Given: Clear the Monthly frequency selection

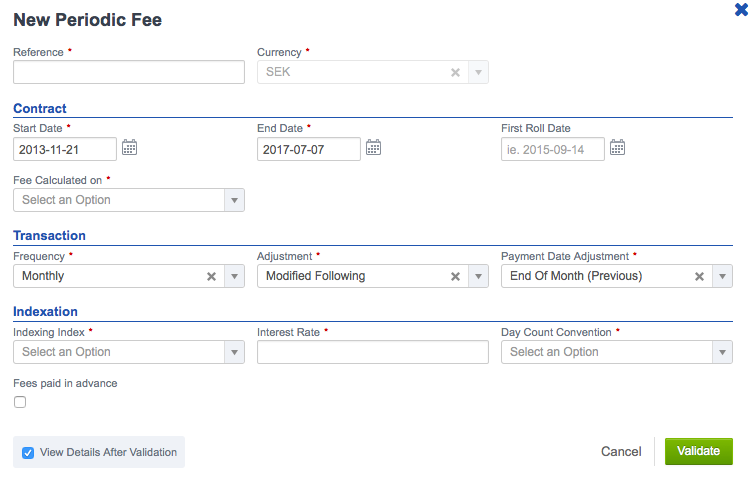Looking at the screenshot, I should click(212, 276).
